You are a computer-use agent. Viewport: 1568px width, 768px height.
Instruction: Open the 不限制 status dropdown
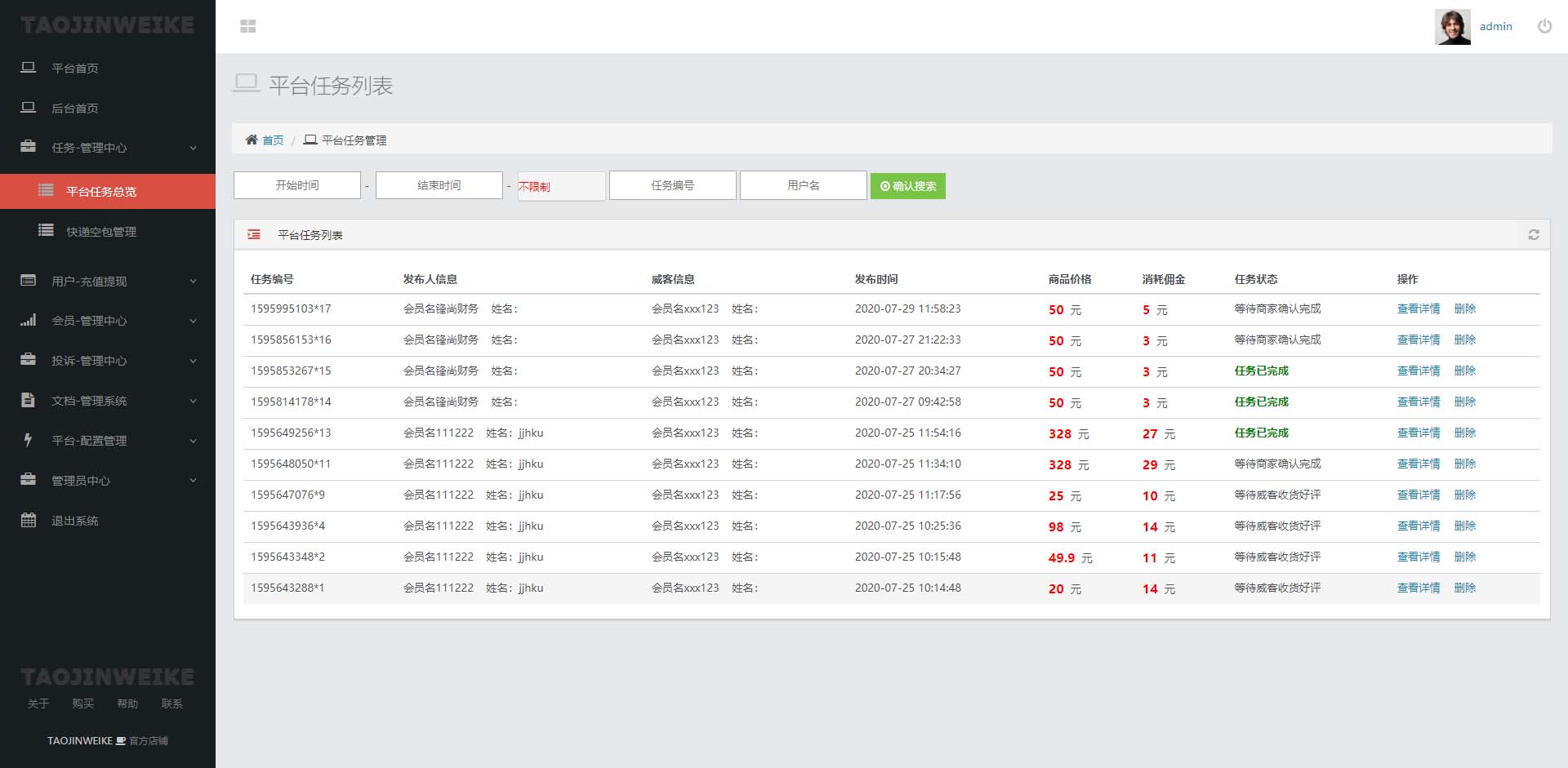coord(561,186)
